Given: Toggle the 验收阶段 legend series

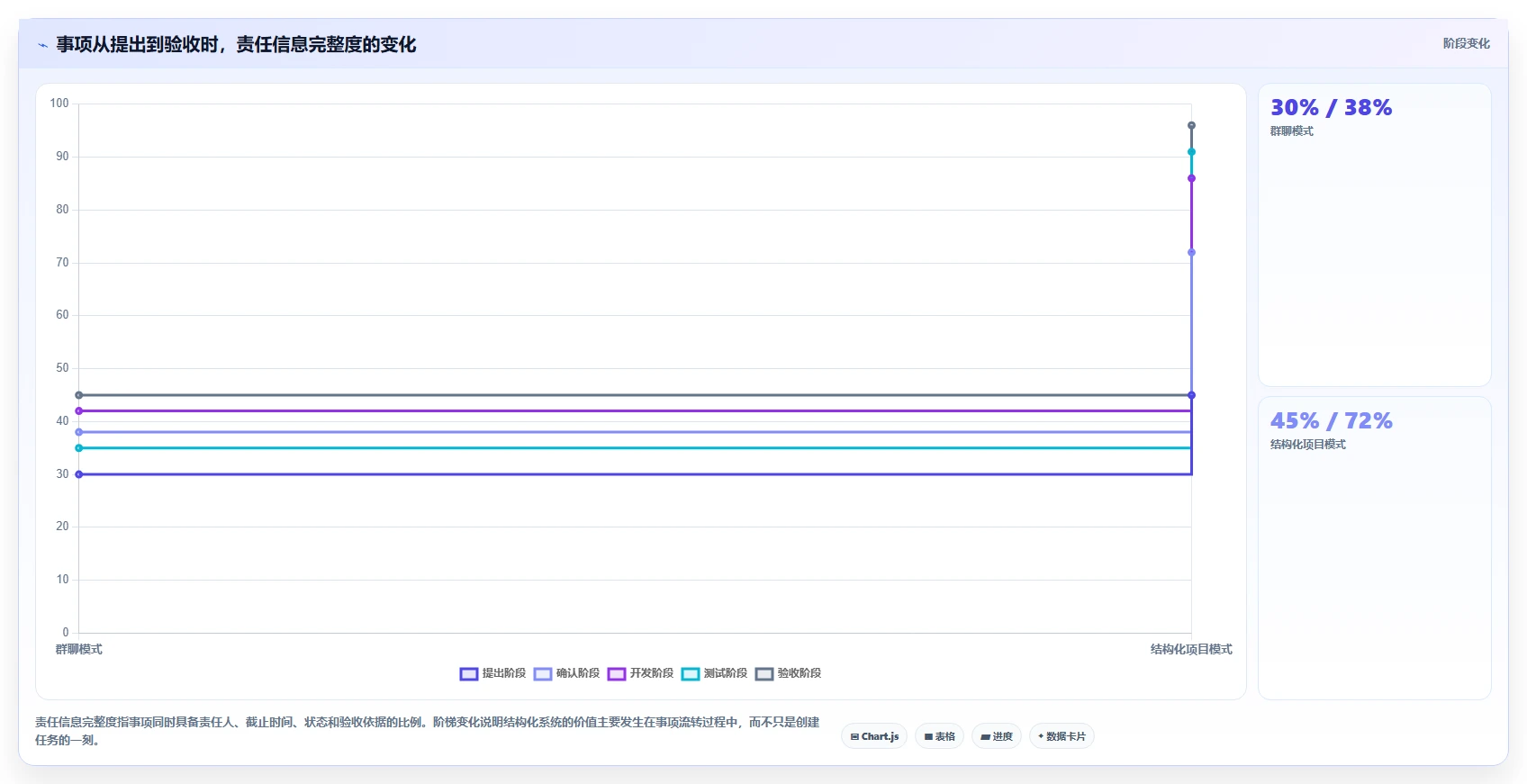Looking at the screenshot, I should [x=788, y=673].
